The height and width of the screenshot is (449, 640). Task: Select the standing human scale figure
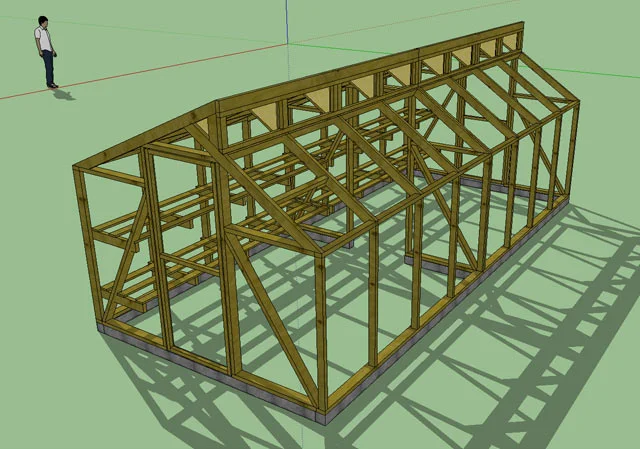(x=46, y=52)
